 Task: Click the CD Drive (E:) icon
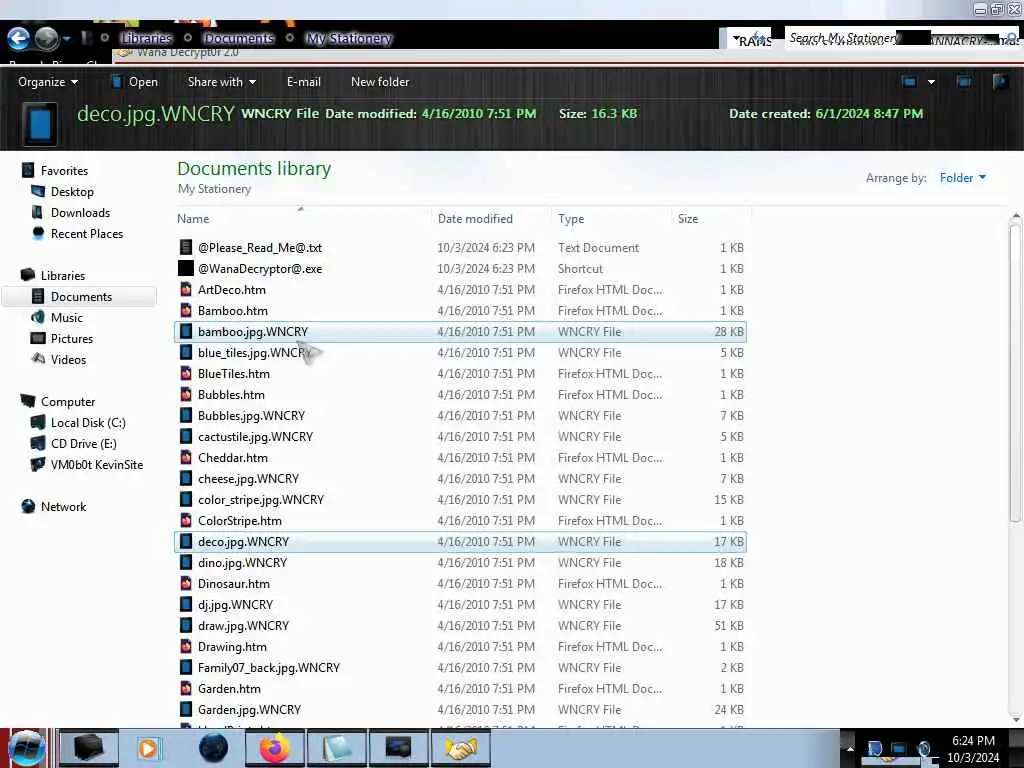(38, 443)
